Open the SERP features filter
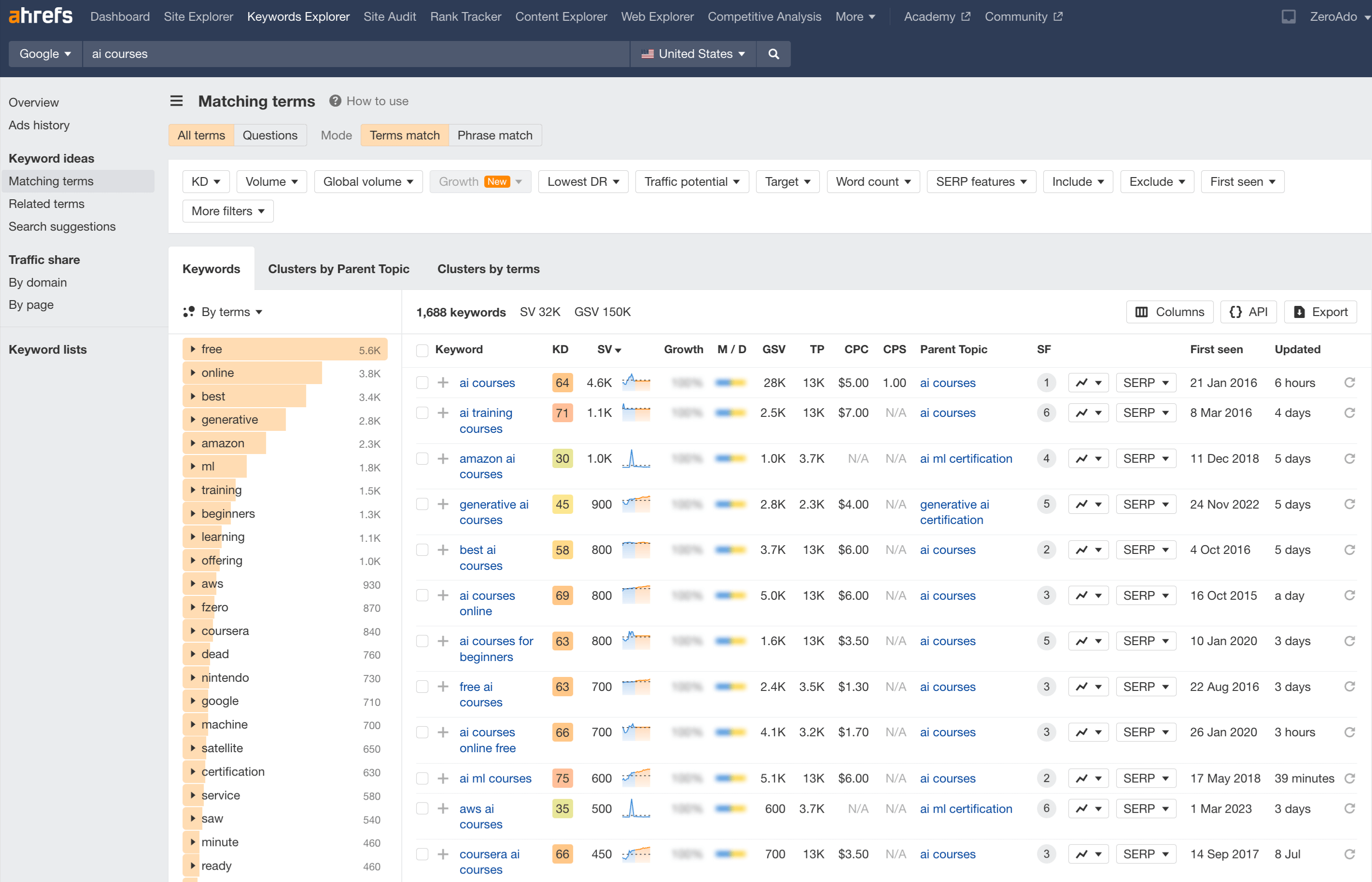 (x=981, y=181)
